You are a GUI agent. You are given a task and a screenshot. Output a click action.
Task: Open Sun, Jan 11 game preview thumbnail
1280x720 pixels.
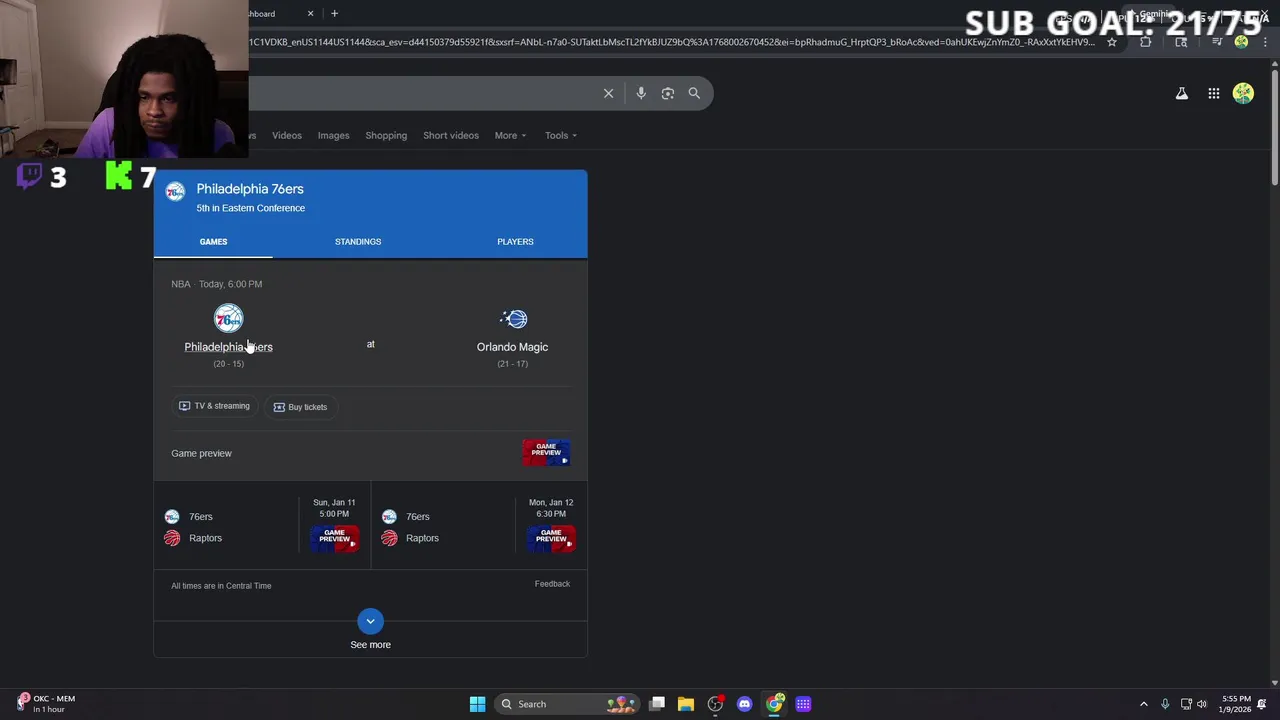click(334, 538)
